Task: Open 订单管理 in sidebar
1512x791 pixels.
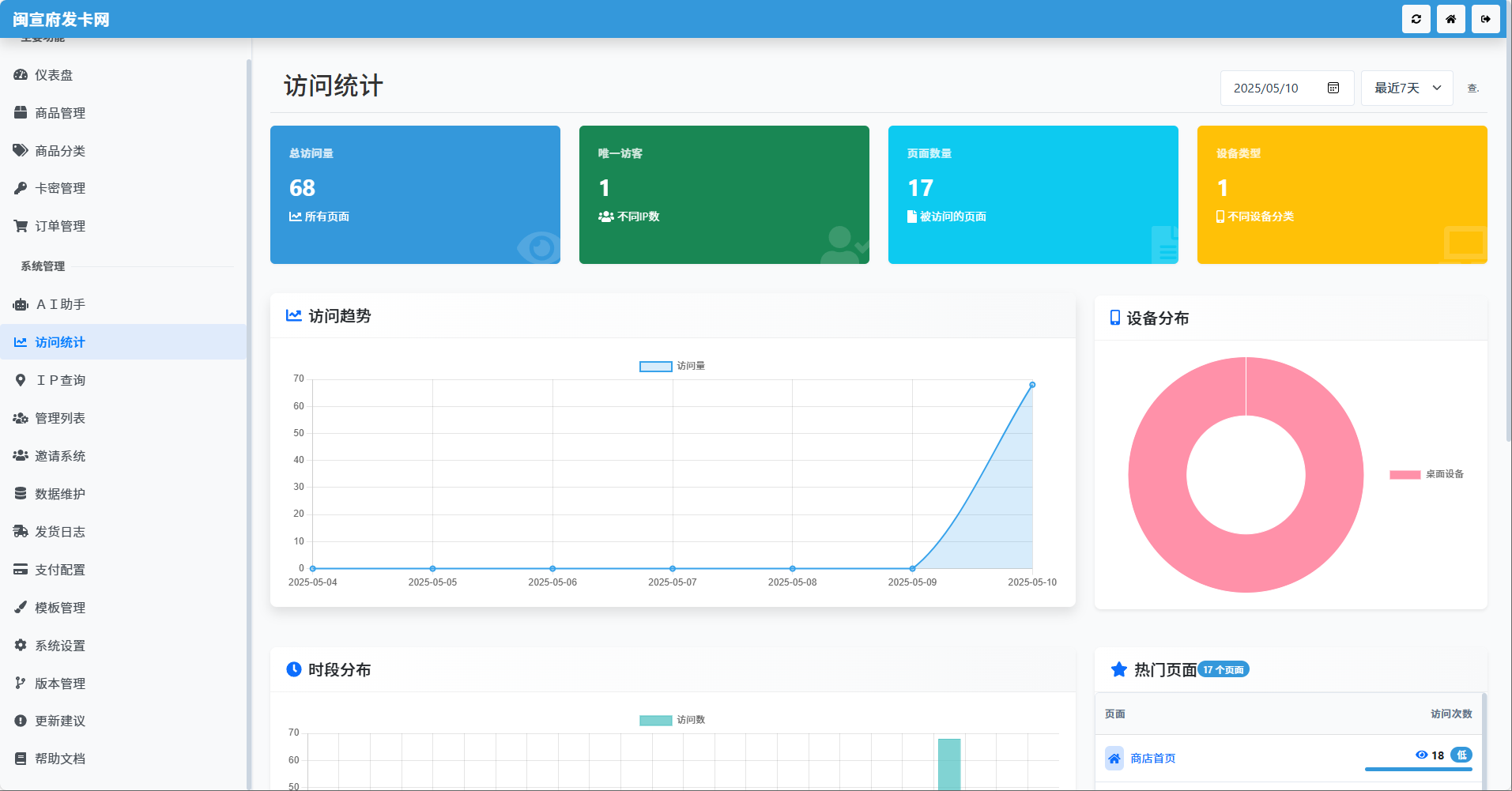Action: (x=123, y=226)
